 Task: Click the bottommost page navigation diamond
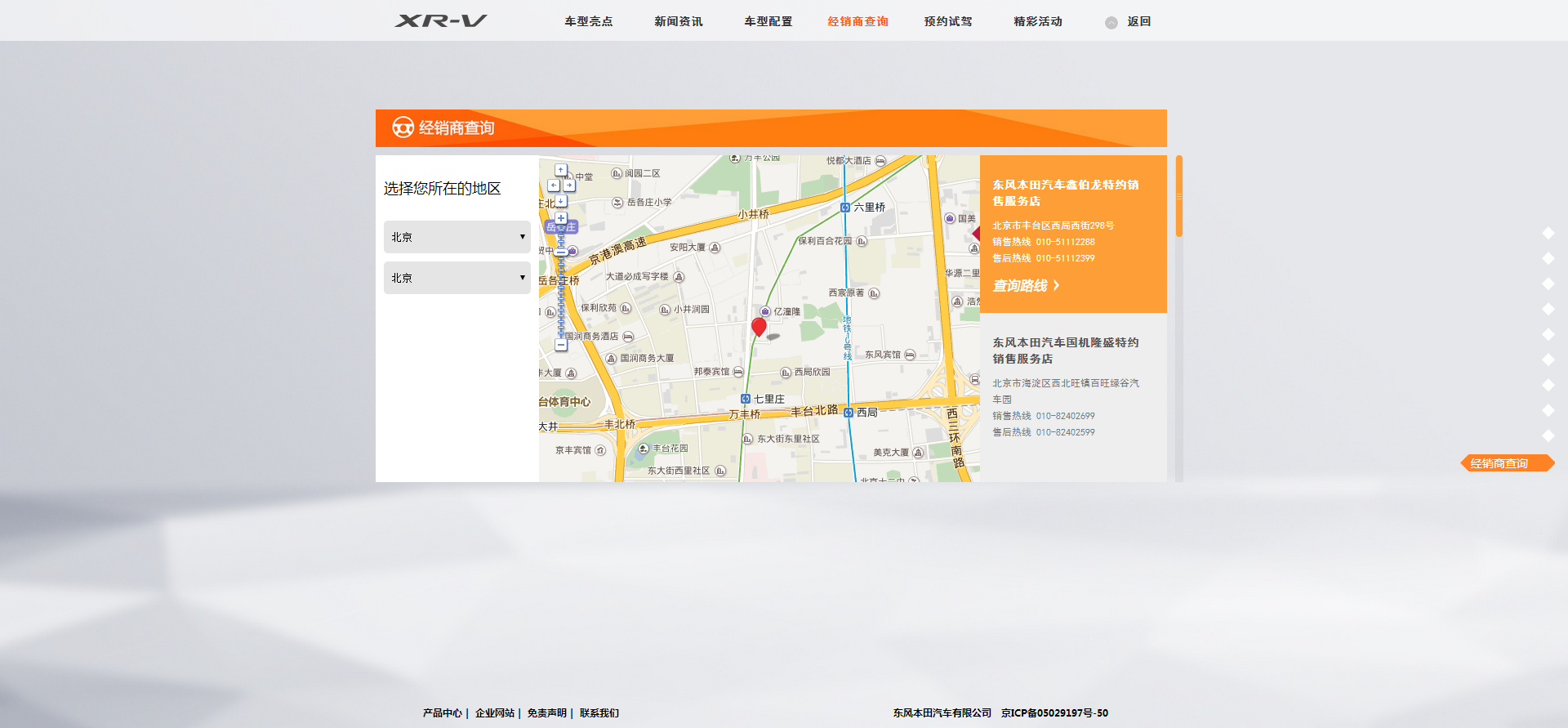point(1548,435)
